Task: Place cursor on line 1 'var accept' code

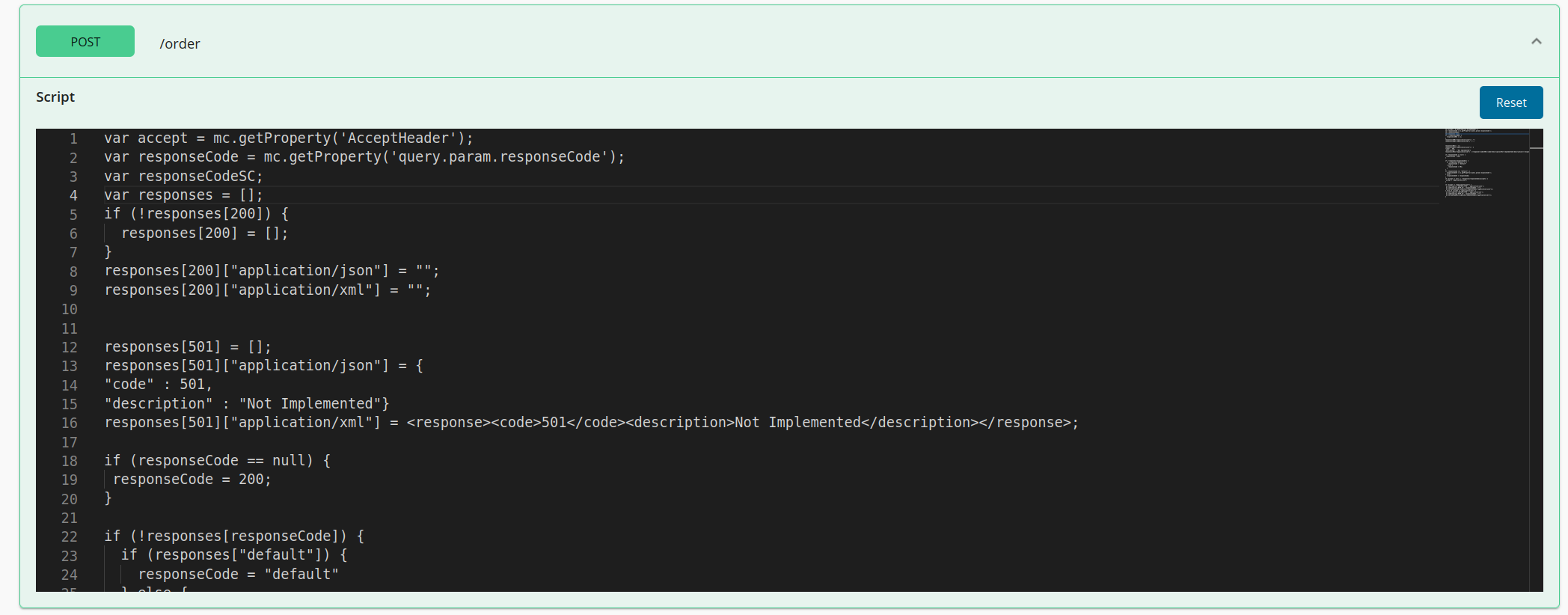Action: point(289,138)
